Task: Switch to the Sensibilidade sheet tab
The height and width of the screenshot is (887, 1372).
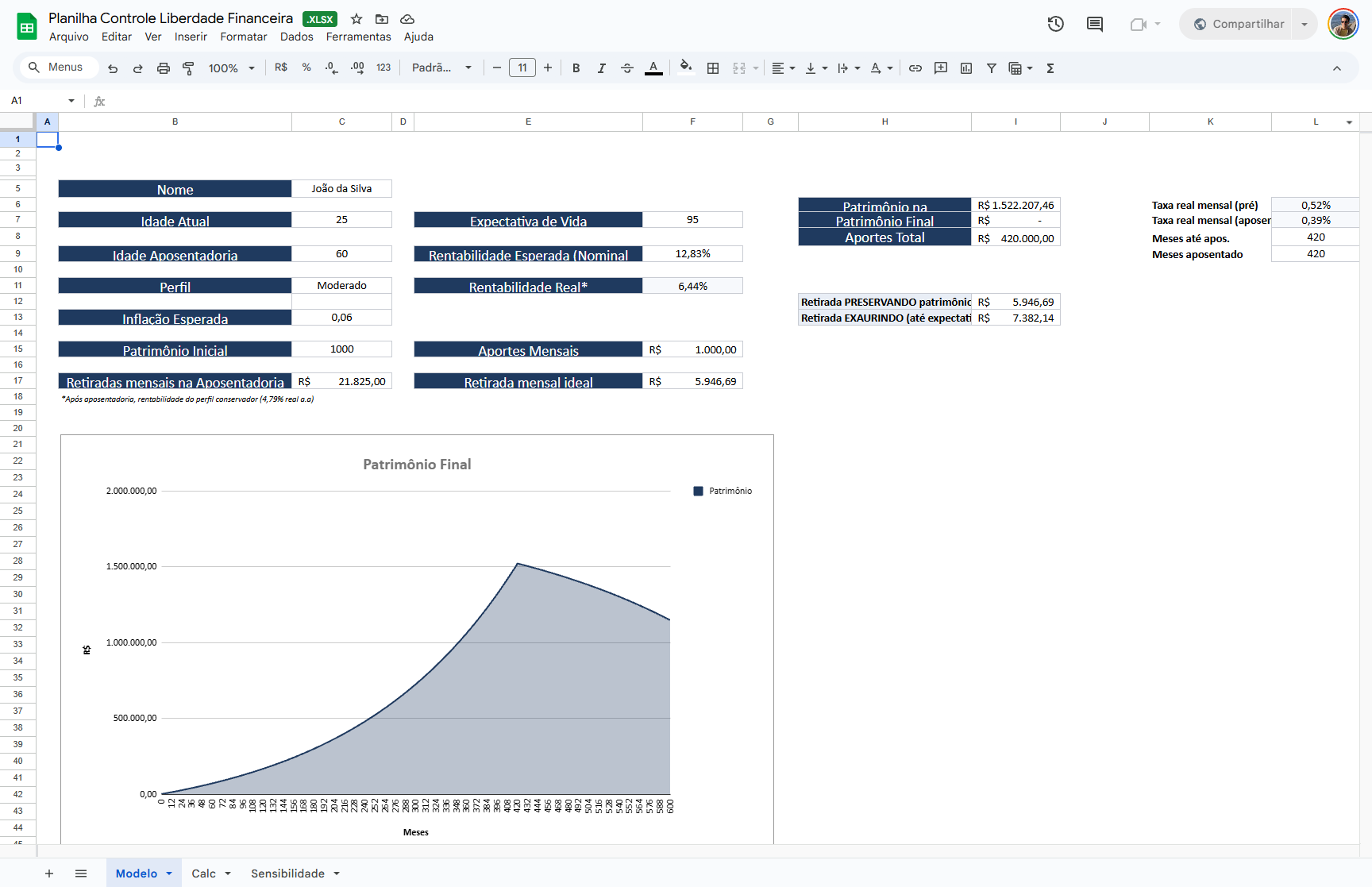Action: [287, 874]
